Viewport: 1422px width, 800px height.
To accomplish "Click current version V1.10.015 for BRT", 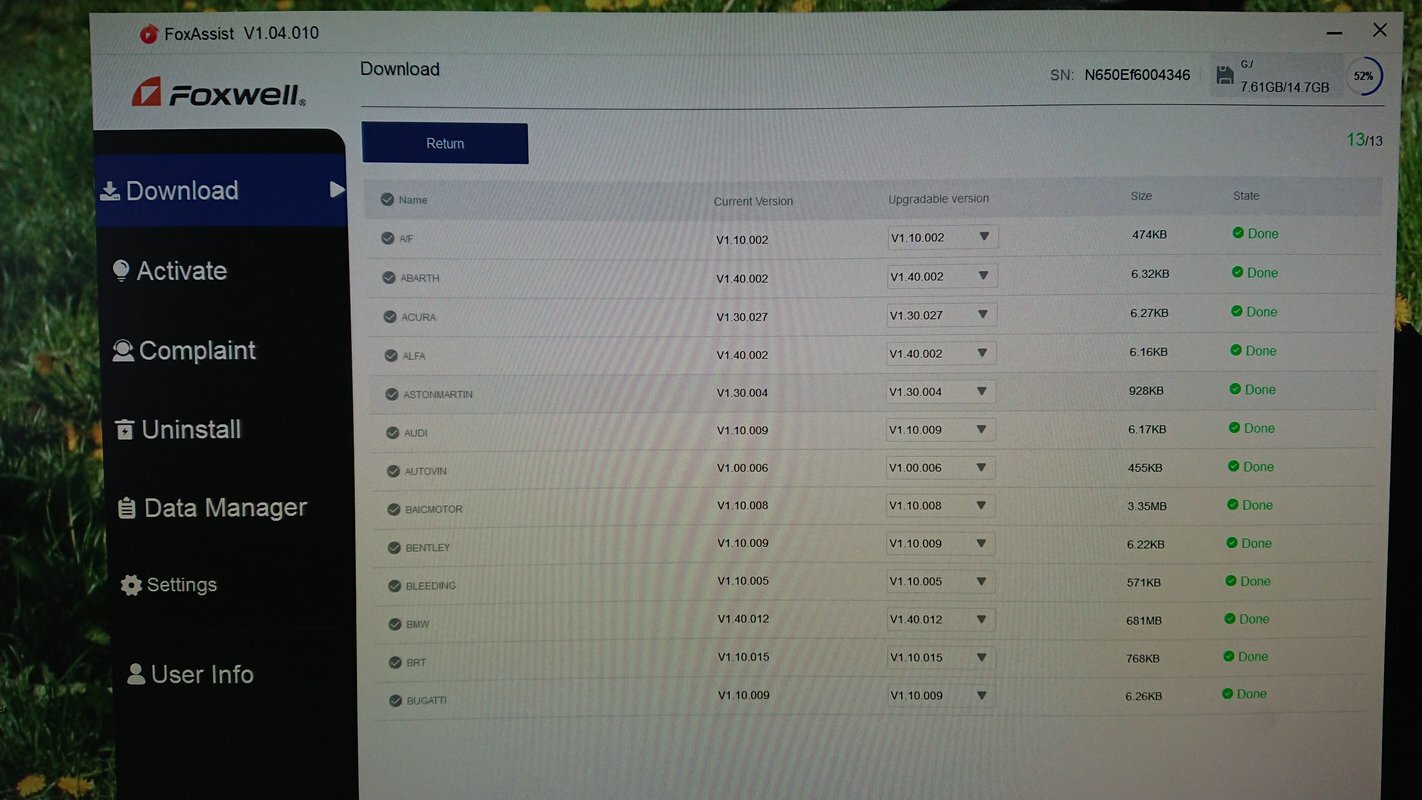I will pos(745,657).
